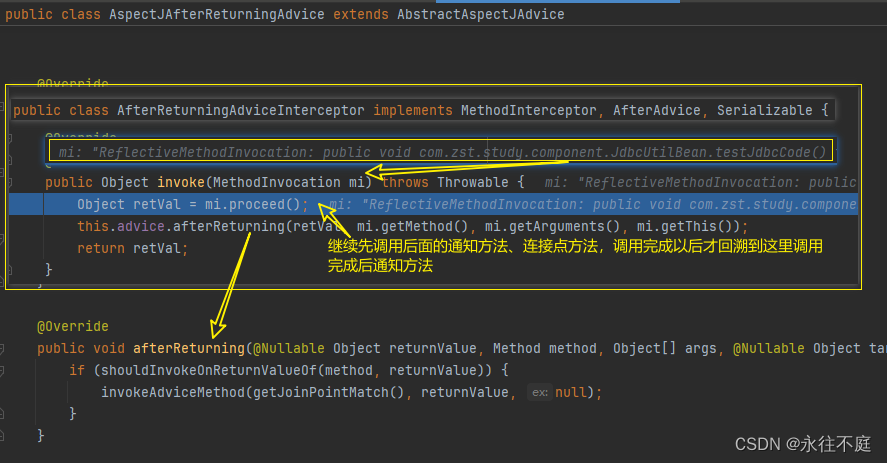Click the MethodInterceptor interface name
The image size is (887, 463).
click(x=528, y=110)
